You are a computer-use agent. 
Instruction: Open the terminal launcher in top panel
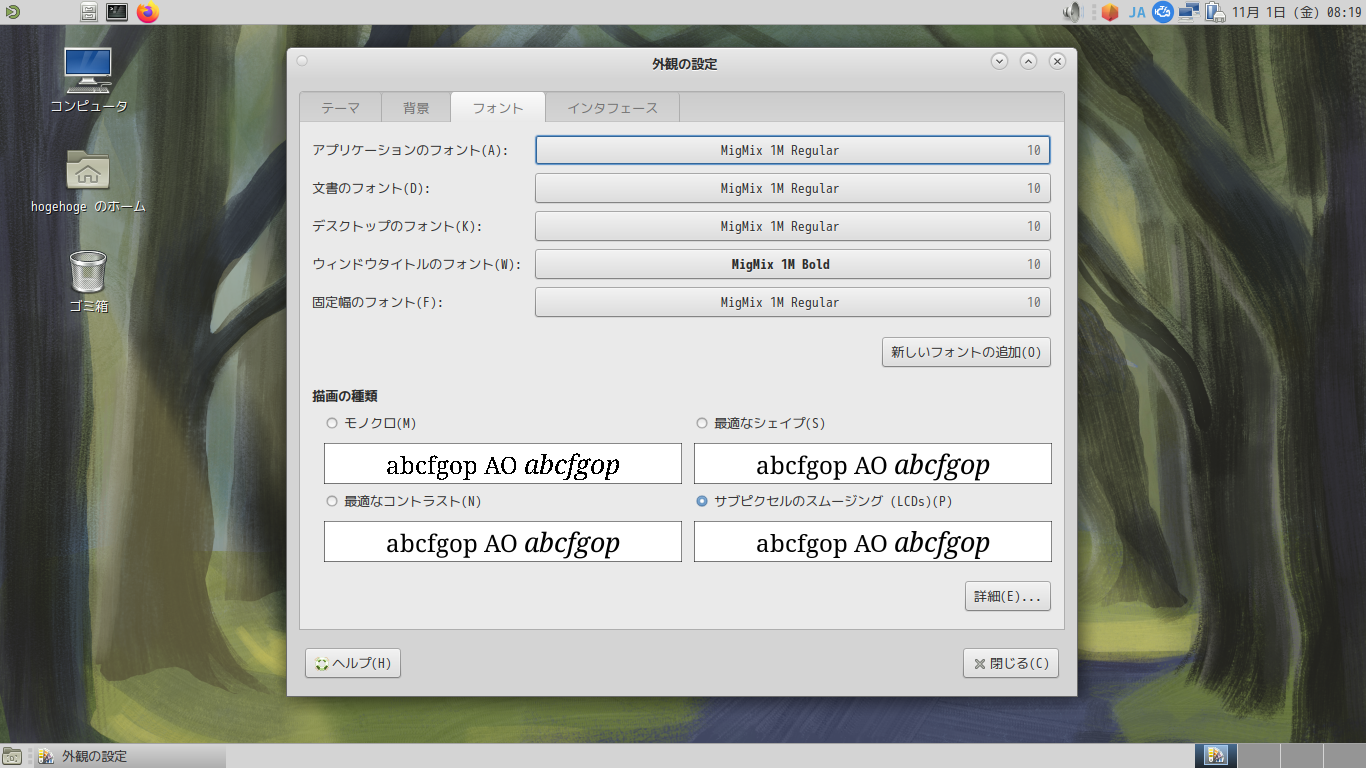tap(117, 12)
